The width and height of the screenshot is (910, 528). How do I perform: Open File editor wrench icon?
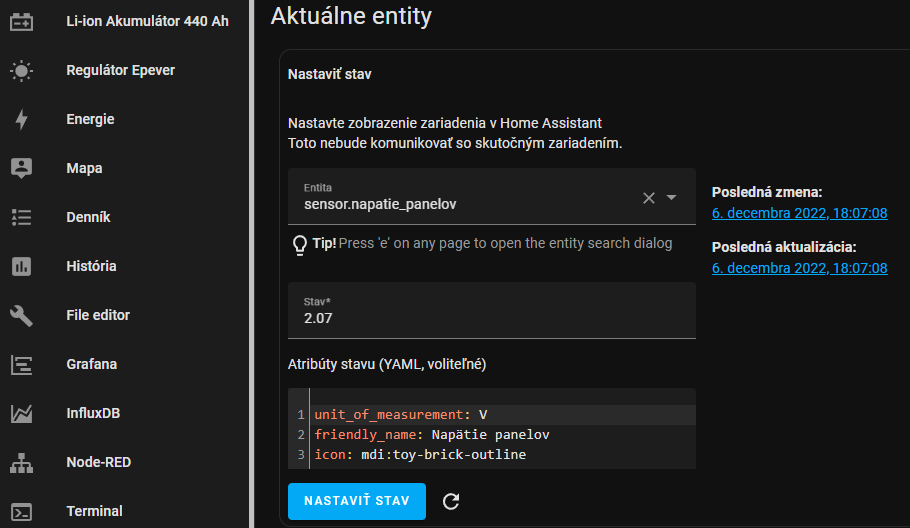tap(22, 315)
